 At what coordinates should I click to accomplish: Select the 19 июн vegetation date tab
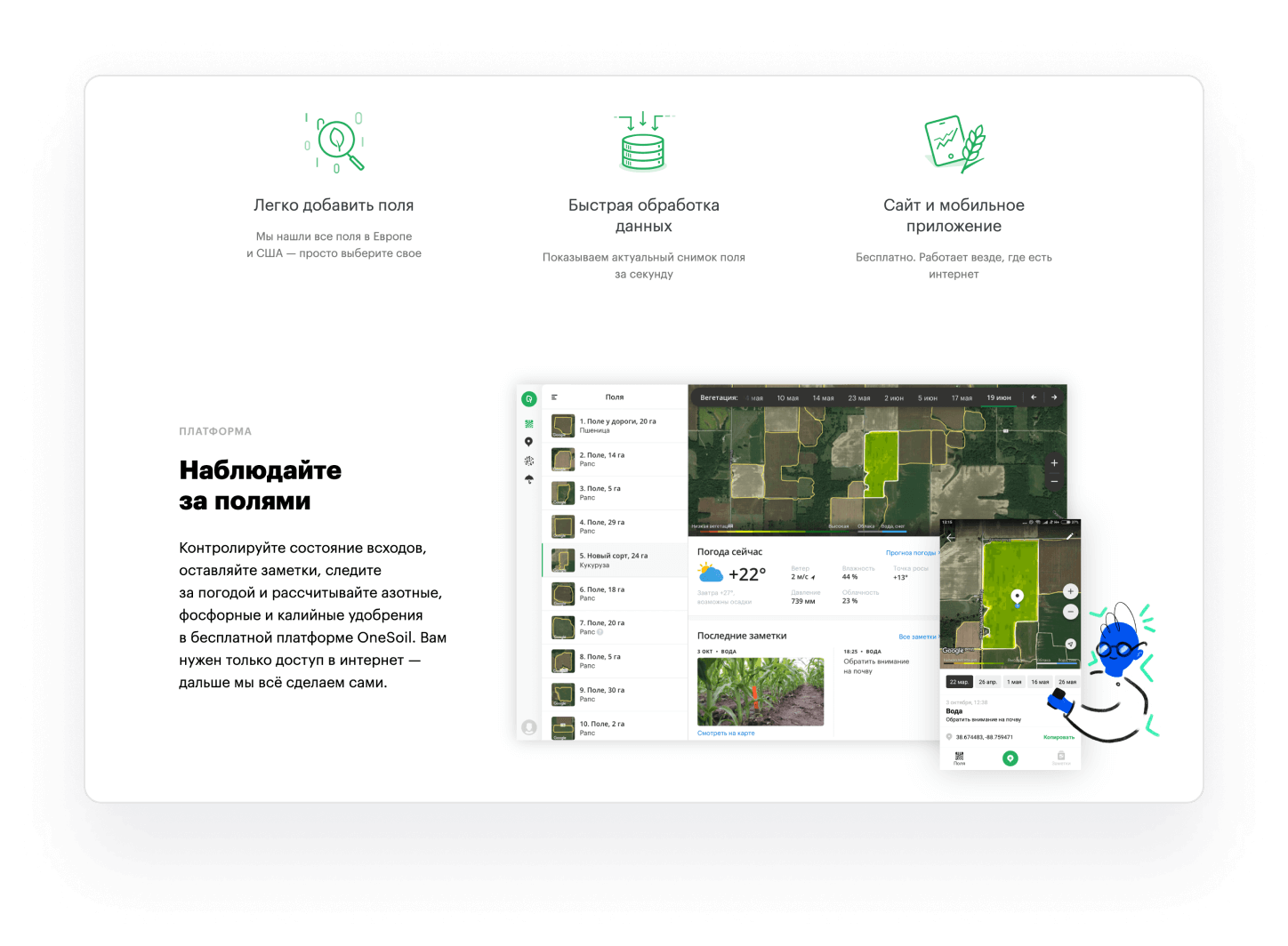pos(998,397)
